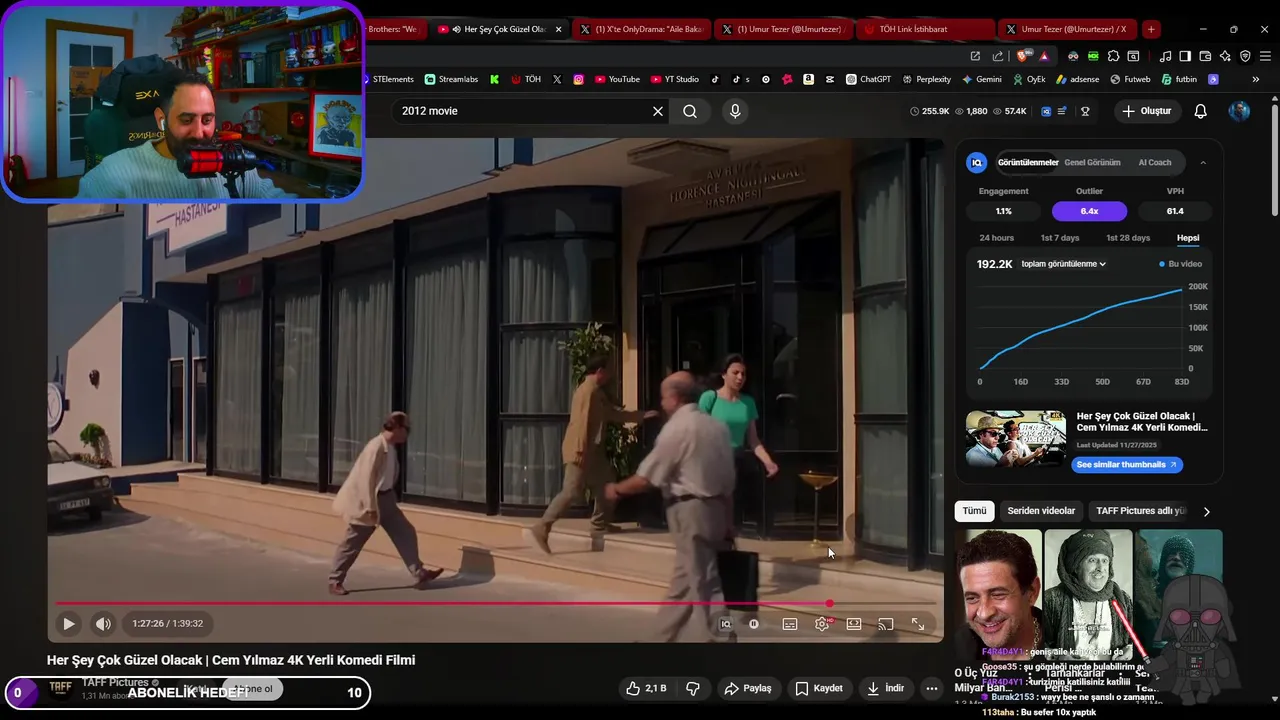Open player settings via the gear icon
1280x720 pixels.
click(x=822, y=624)
